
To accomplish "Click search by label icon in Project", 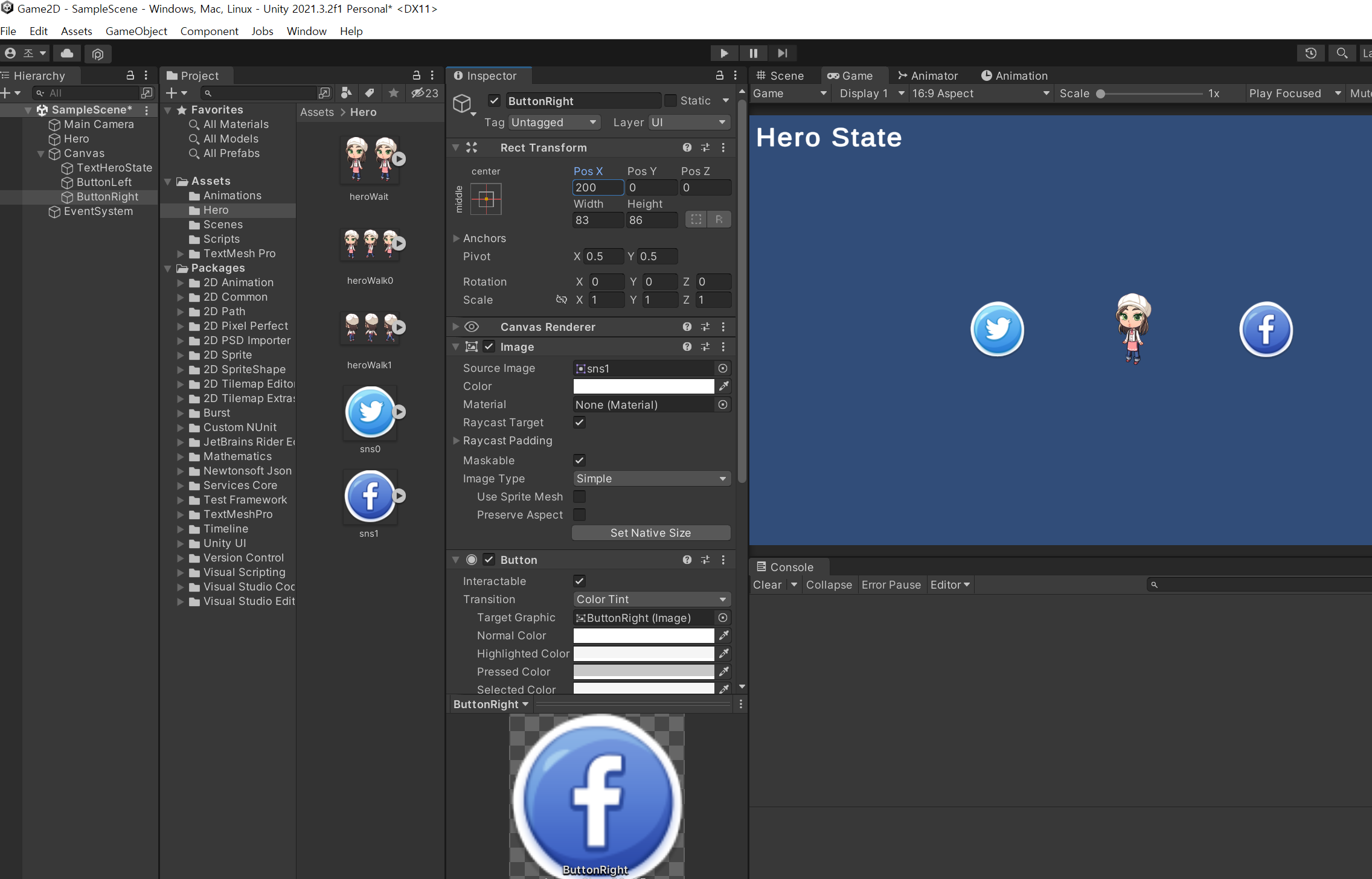I will 370,93.
